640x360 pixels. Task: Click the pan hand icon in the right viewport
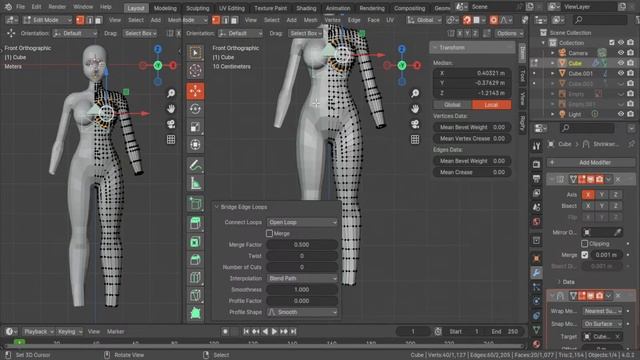pos(415,109)
